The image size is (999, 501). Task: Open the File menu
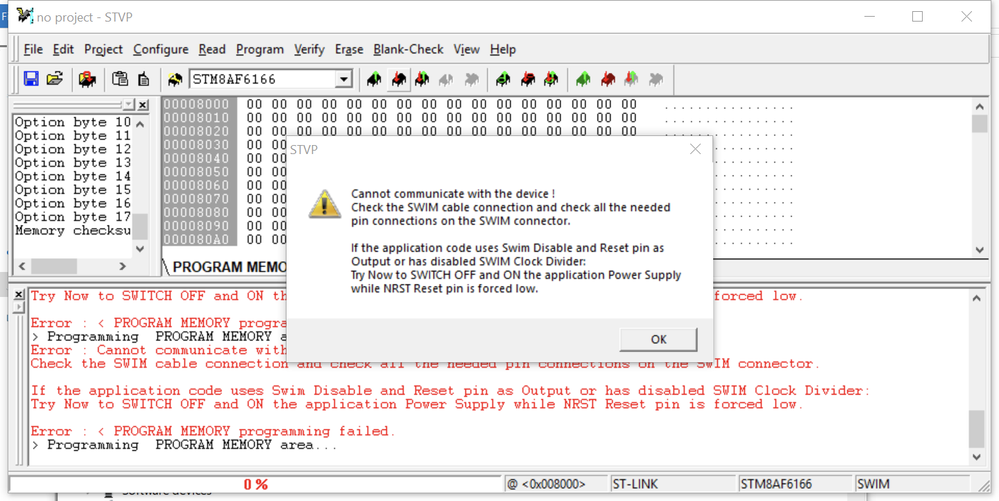pos(33,49)
